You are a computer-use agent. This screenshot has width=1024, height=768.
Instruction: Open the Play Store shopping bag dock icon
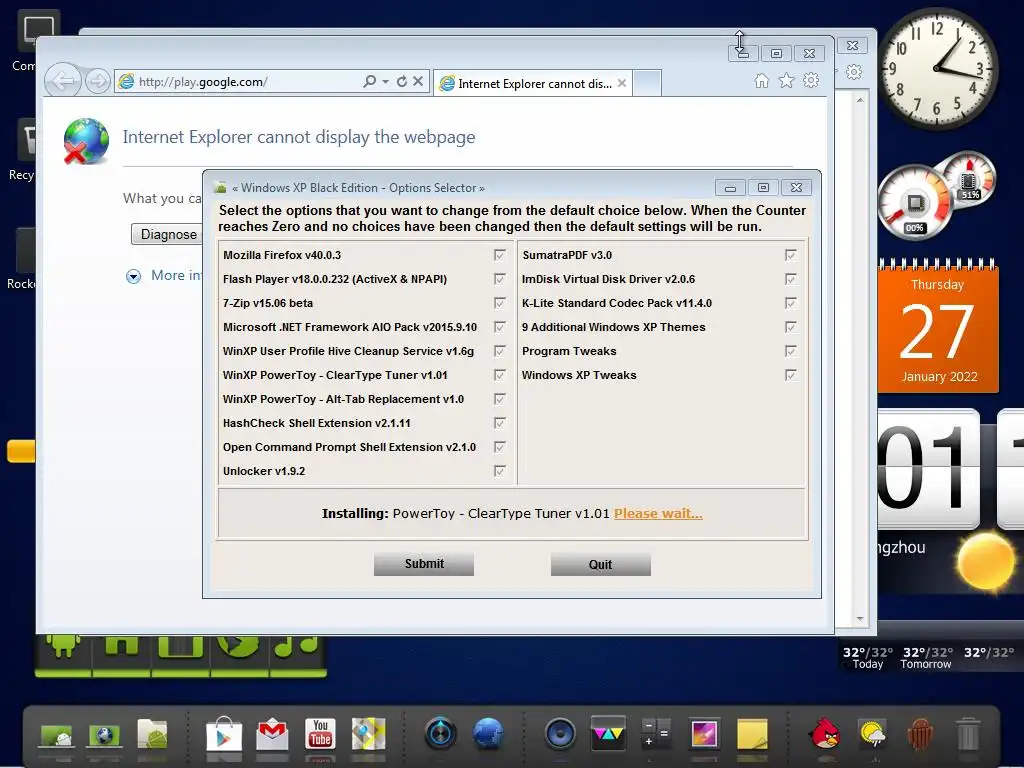click(x=223, y=735)
